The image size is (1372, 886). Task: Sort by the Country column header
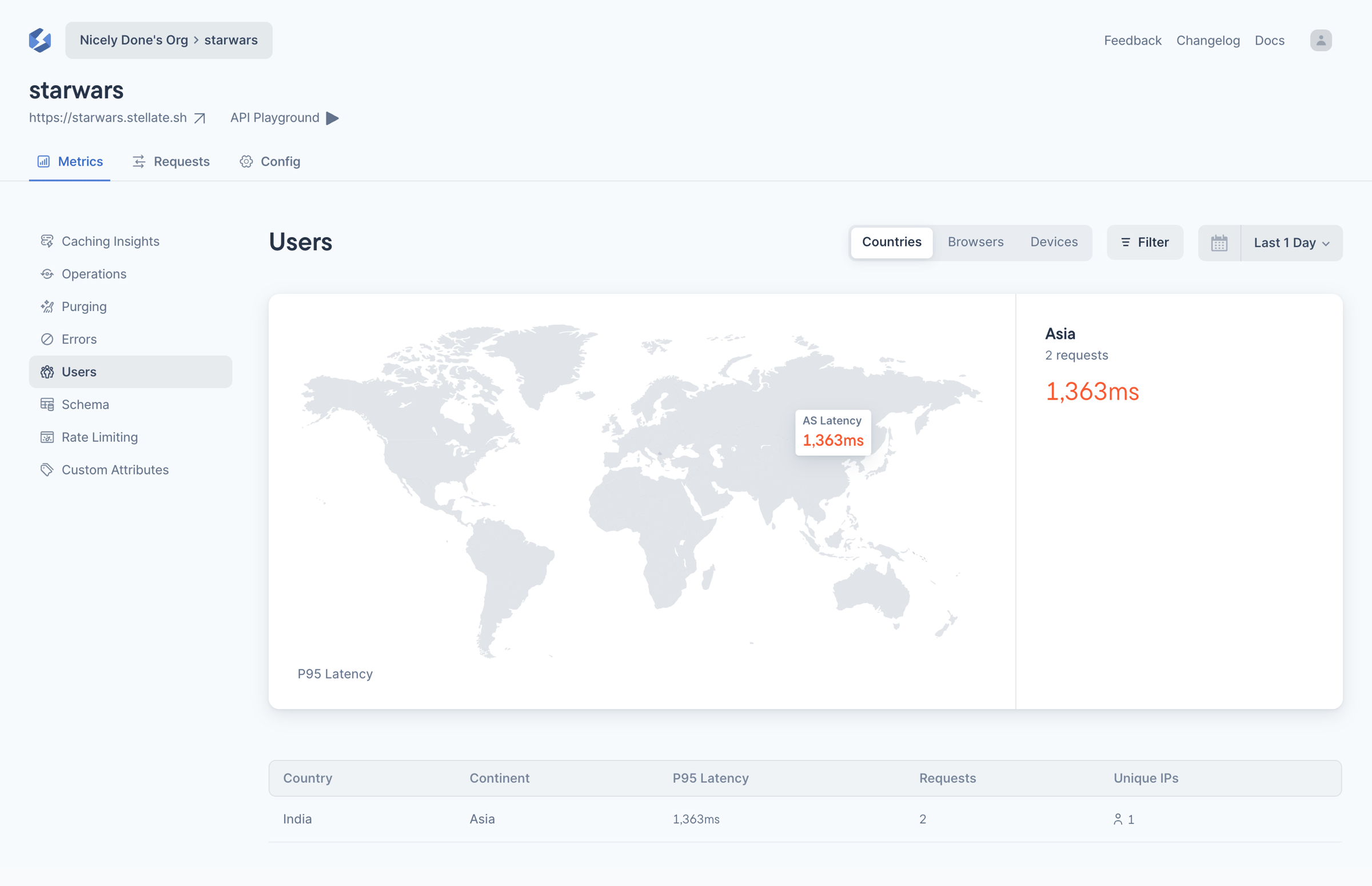(308, 779)
